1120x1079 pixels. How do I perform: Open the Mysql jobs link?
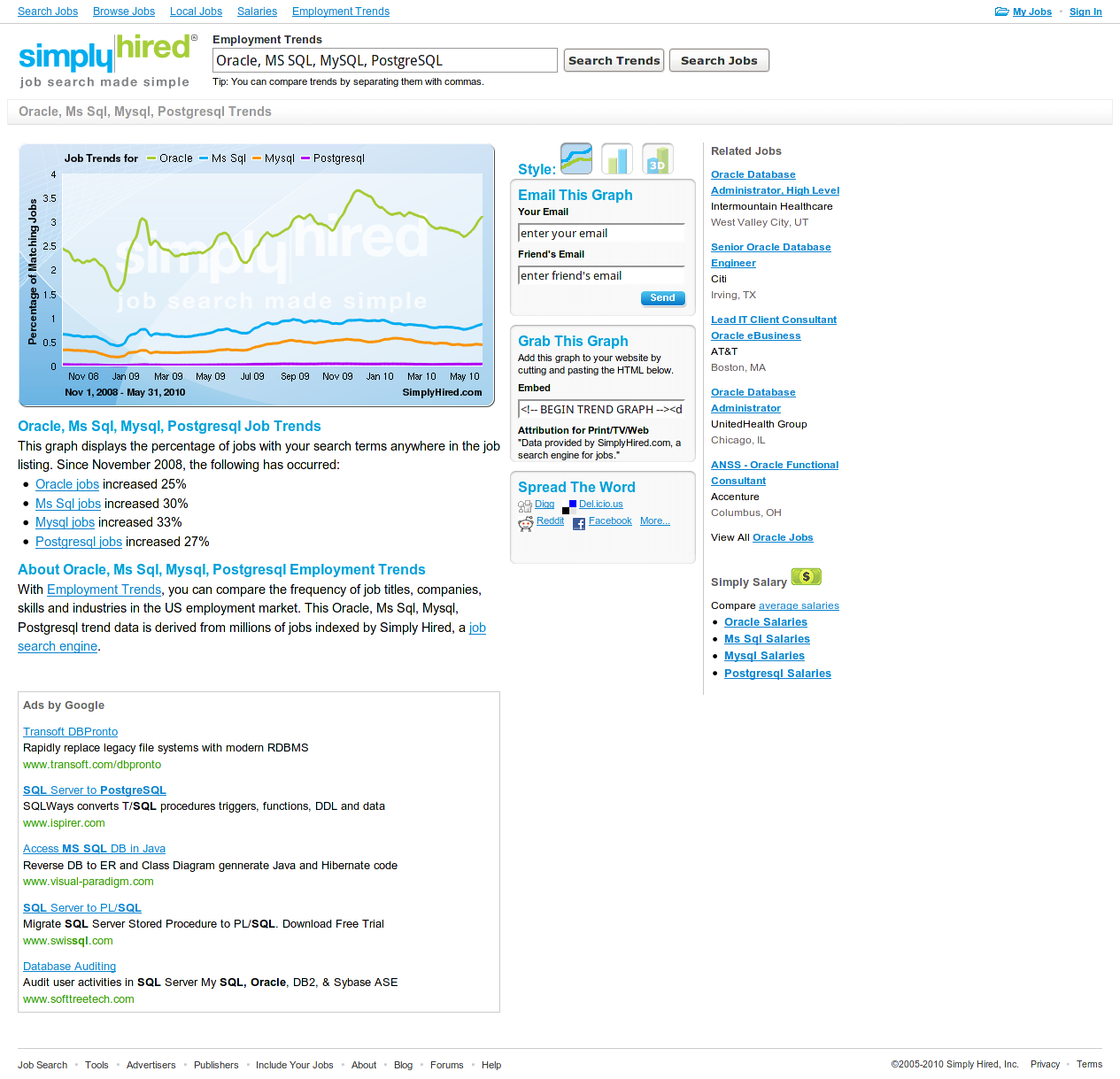(65, 522)
